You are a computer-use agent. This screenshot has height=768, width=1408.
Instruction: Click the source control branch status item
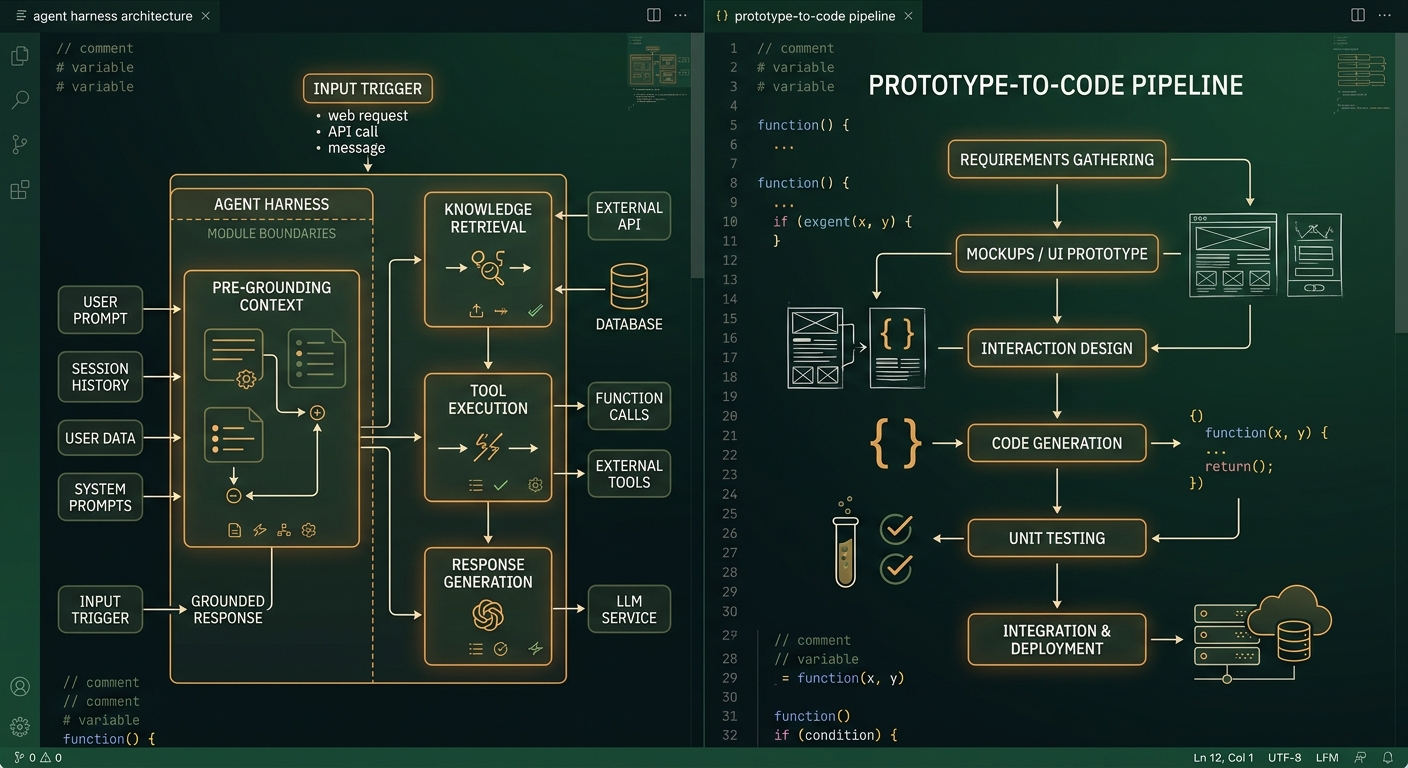[19, 758]
